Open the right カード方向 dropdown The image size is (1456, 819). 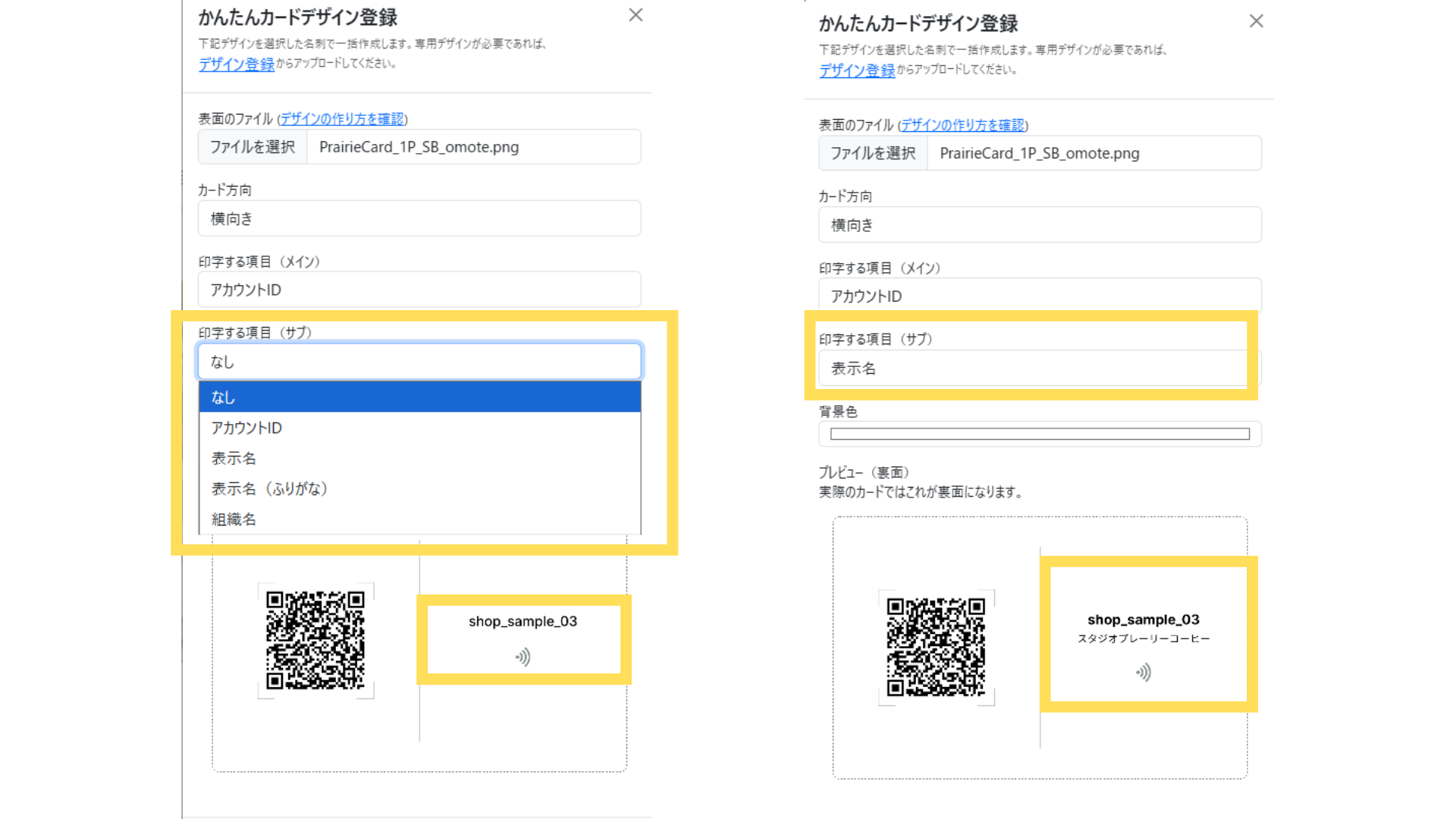click(x=1040, y=225)
